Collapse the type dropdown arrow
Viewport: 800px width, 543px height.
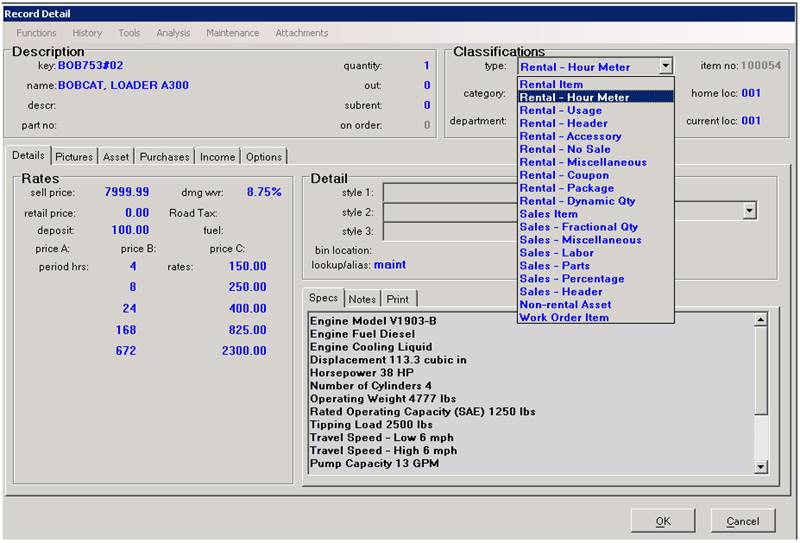[665, 66]
